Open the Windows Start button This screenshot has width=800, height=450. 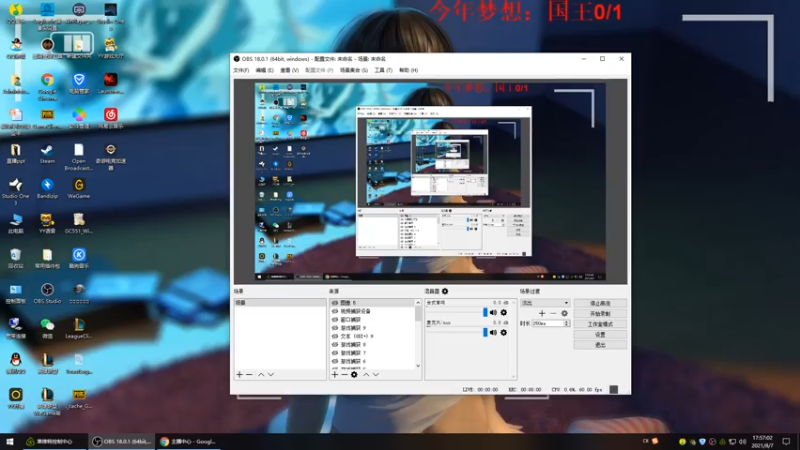click(x=10, y=442)
